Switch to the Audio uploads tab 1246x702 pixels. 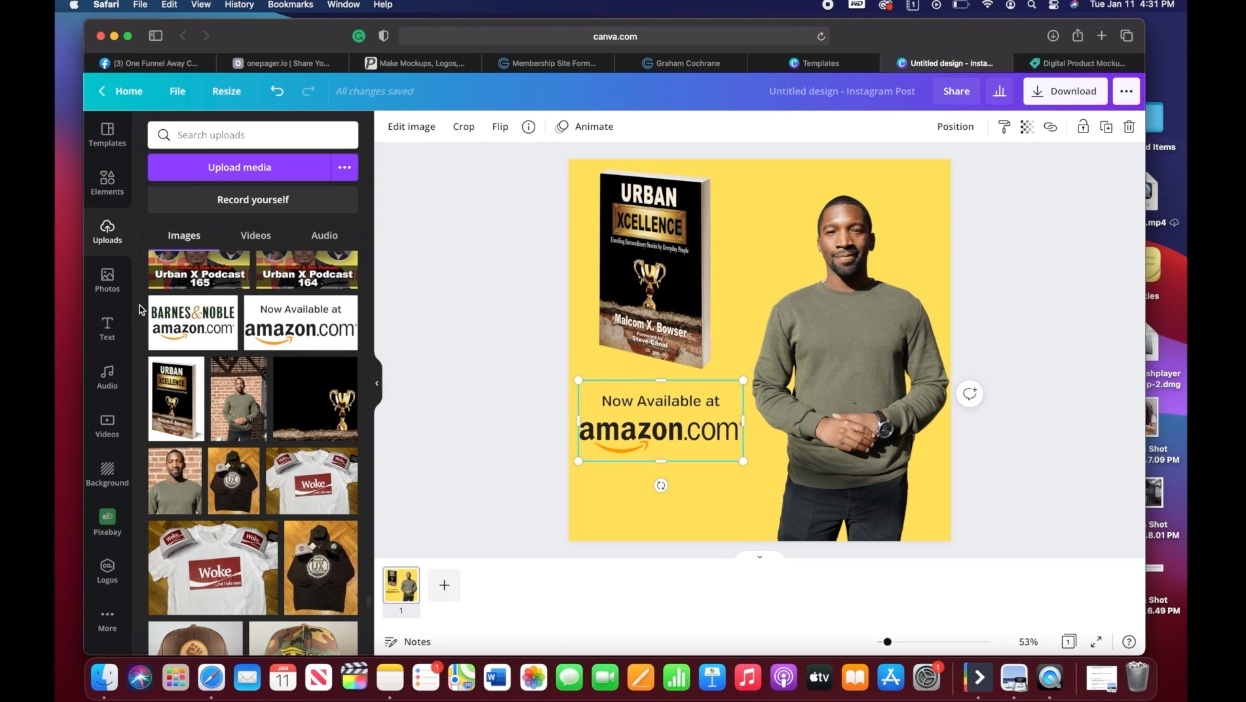[324, 236]
